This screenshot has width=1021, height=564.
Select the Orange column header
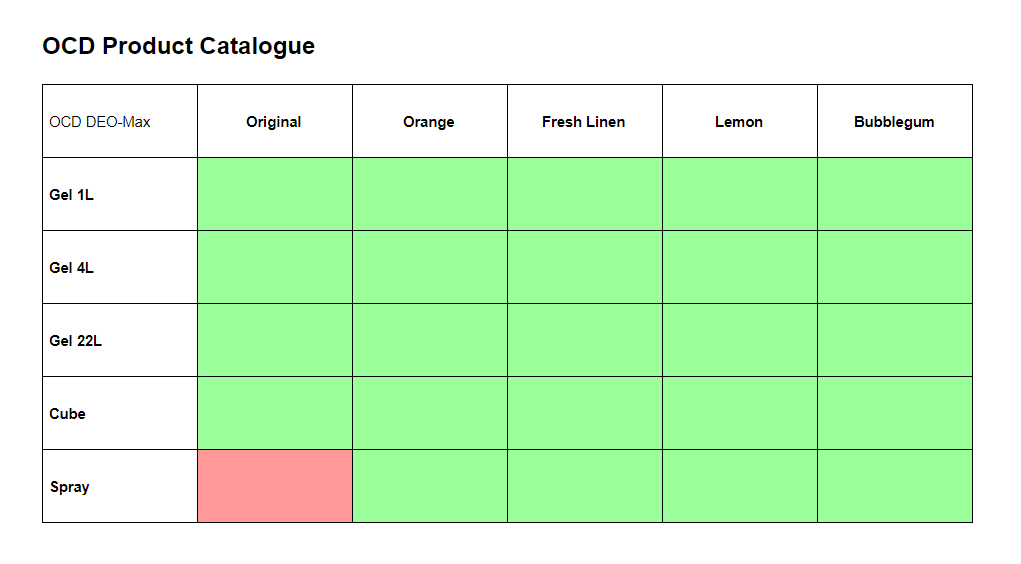click(x=429, y=122)
